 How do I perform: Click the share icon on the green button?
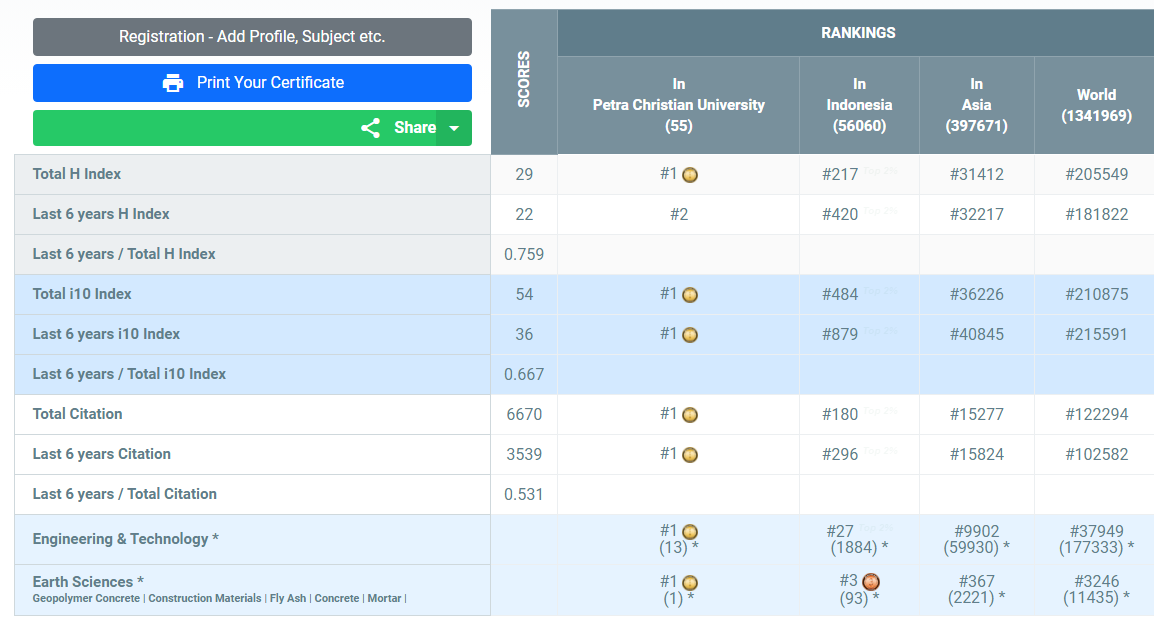pyautogui.click(x=370, y=128)
